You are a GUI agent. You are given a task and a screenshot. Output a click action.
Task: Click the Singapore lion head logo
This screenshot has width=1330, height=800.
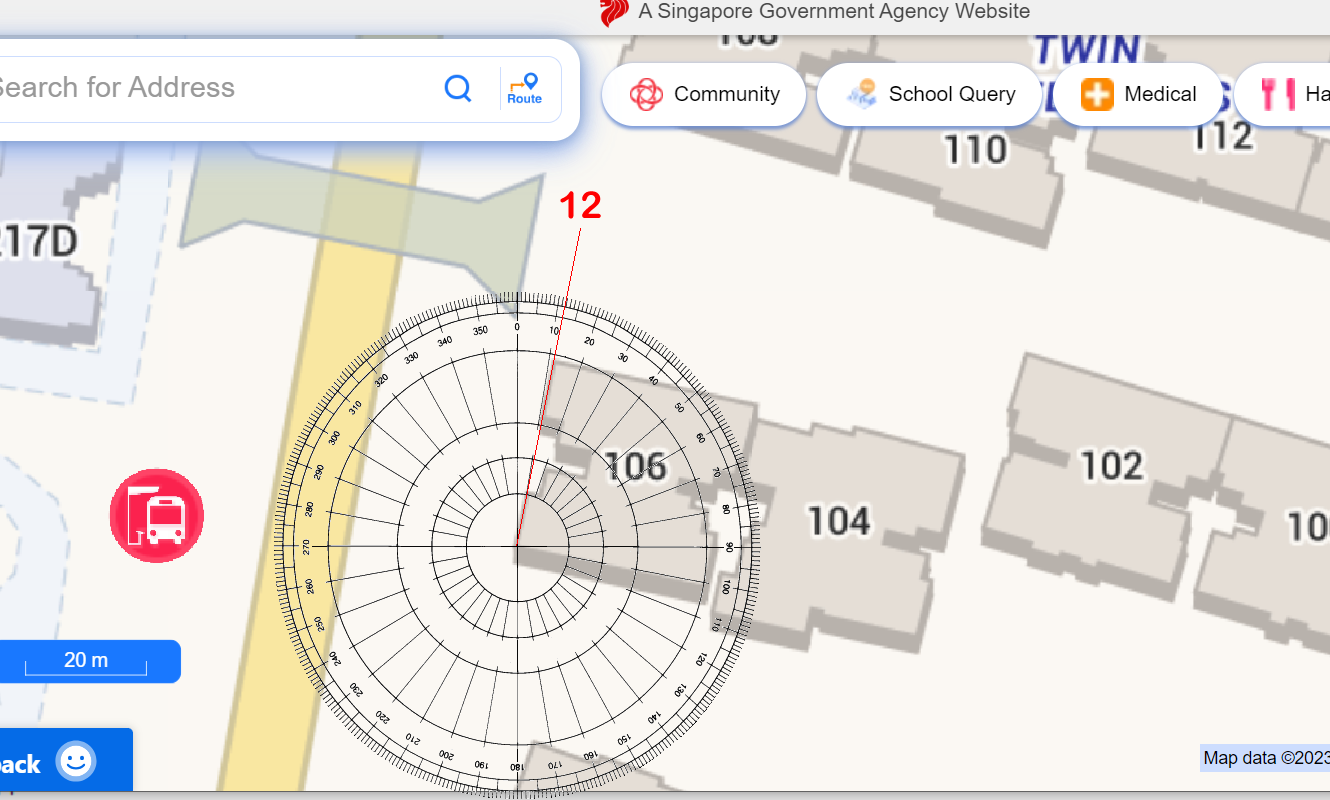(612, 13)
